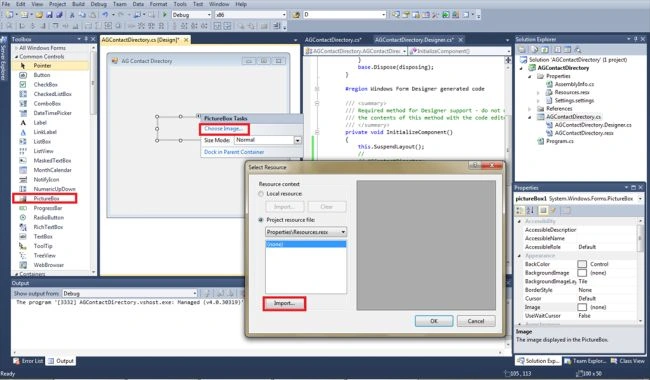Select the Local resource radio button
The height and width of the screenshot is (380, 650).
[x=261, y=194]
